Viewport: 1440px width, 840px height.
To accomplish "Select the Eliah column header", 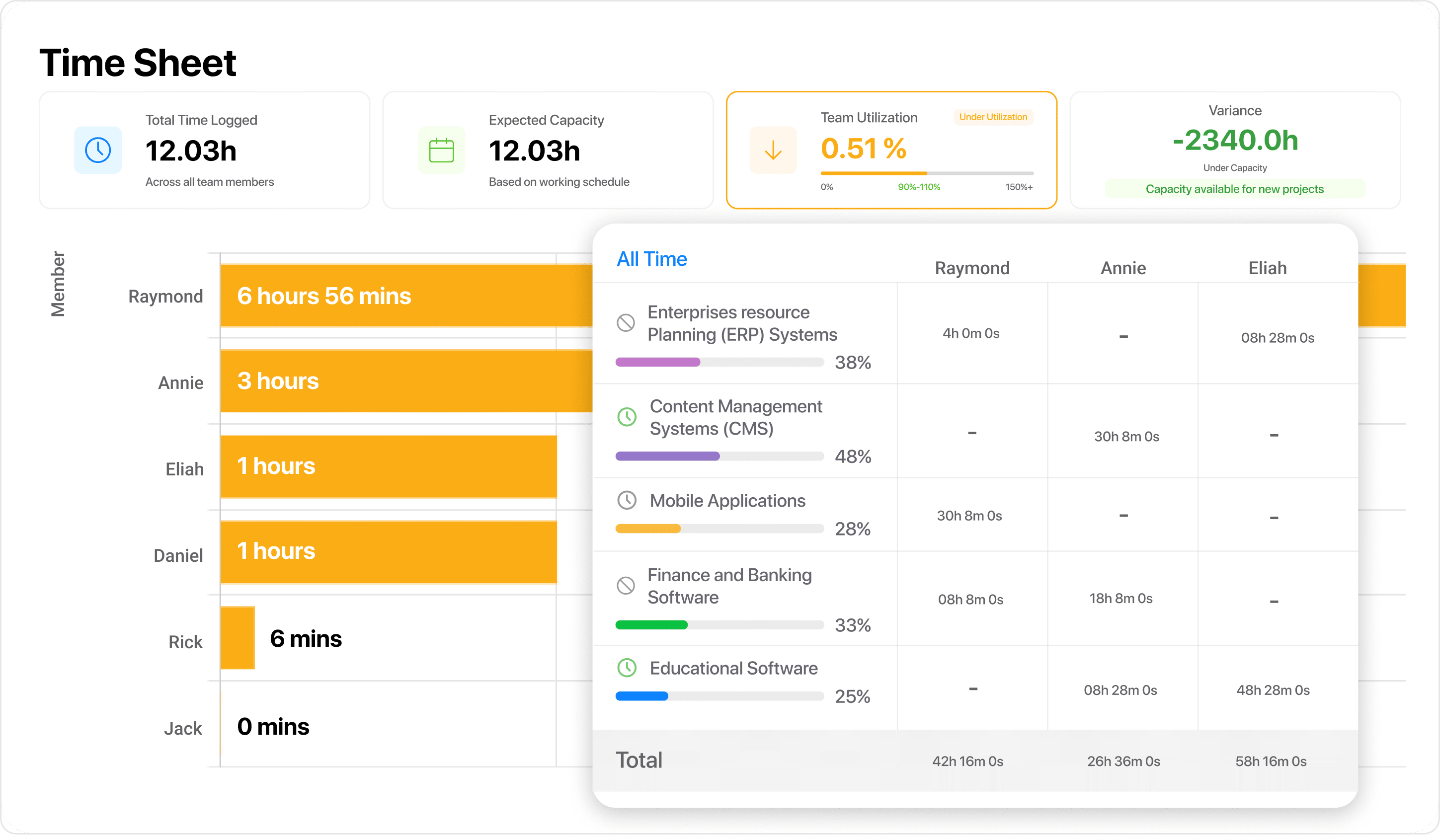I will coord(1267,268).
